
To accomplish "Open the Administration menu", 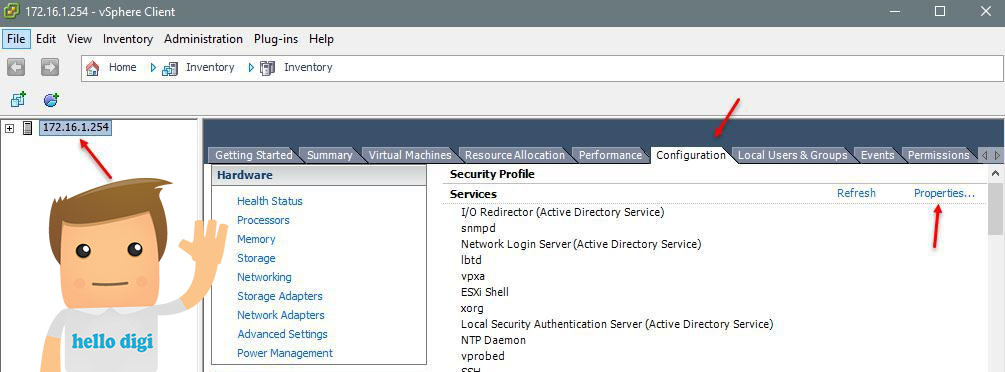I will point(203,38).
